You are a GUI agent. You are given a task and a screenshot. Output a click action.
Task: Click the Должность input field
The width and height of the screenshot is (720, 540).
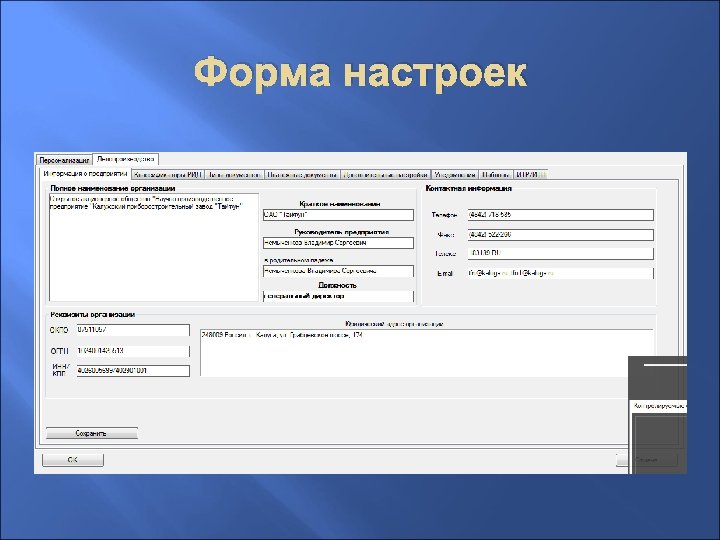tap(338, 296)
